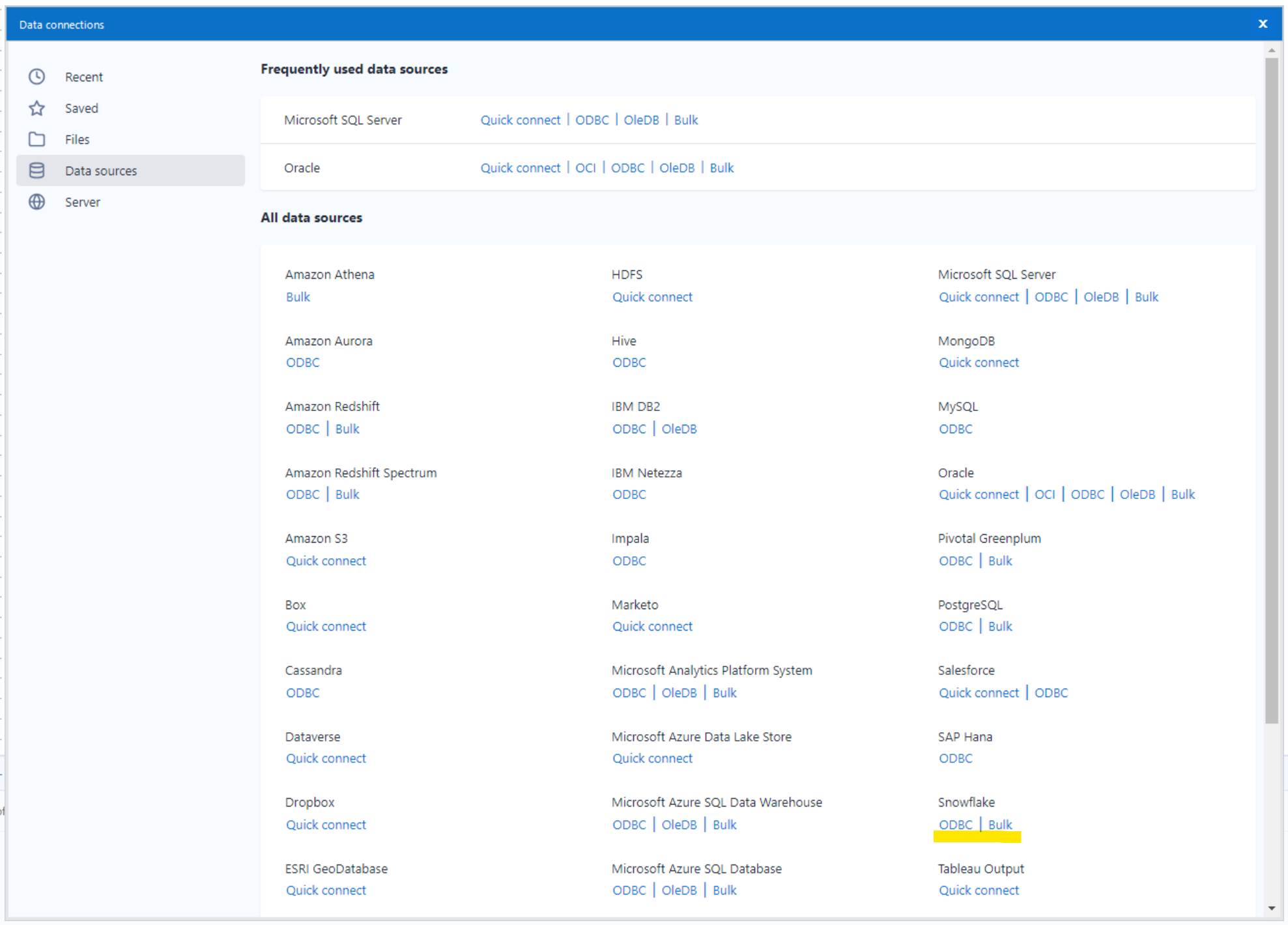Click the Data sources database icon
Image resolution: width=1288 pixels, height=925 pixels.
37,171
